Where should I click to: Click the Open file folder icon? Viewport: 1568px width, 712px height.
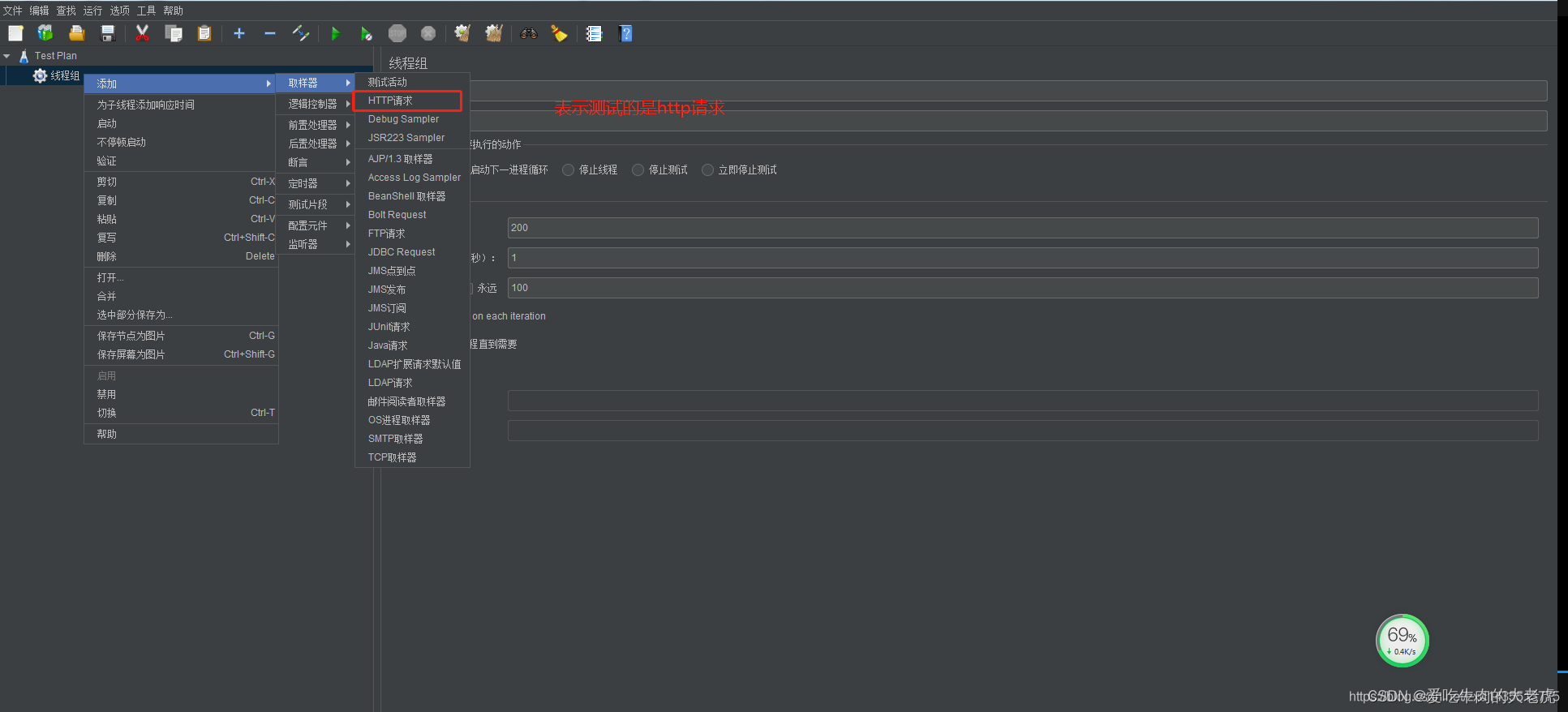(77, 33)
